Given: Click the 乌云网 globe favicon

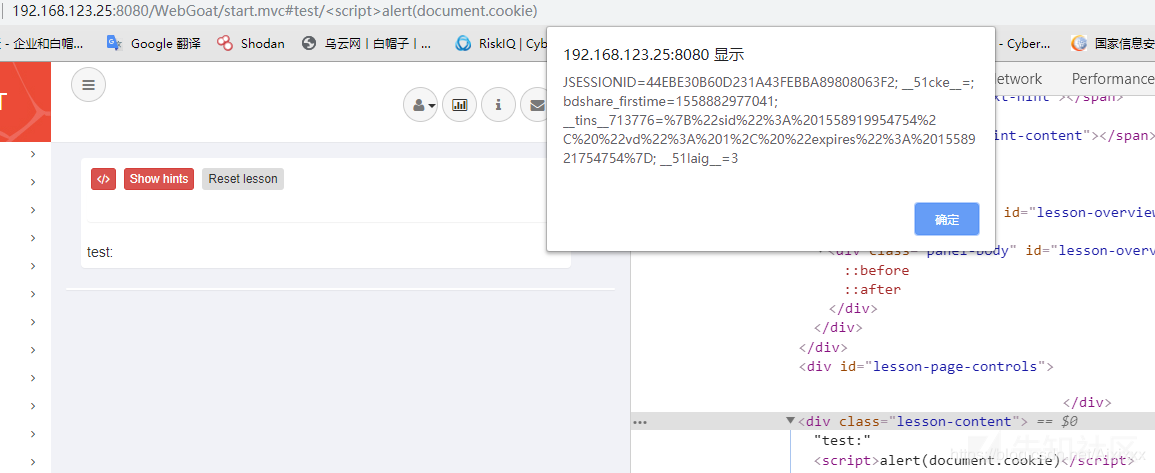Looking at the screenshot, I should (309, 43).
